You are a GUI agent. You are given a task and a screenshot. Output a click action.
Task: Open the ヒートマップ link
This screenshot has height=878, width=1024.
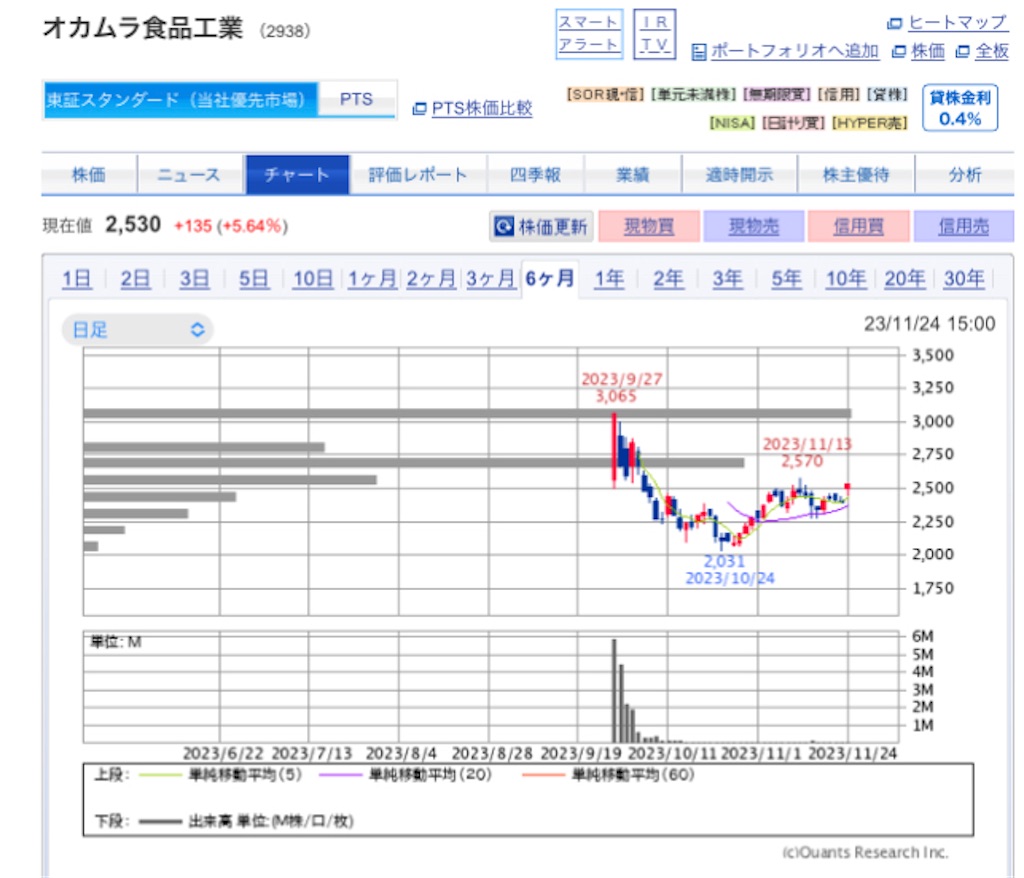tap(957, 23)
